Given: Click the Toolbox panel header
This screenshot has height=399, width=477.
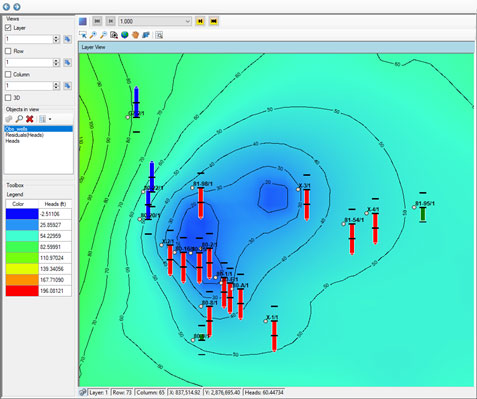Looking at the screenshot, I should click(15, 185).
